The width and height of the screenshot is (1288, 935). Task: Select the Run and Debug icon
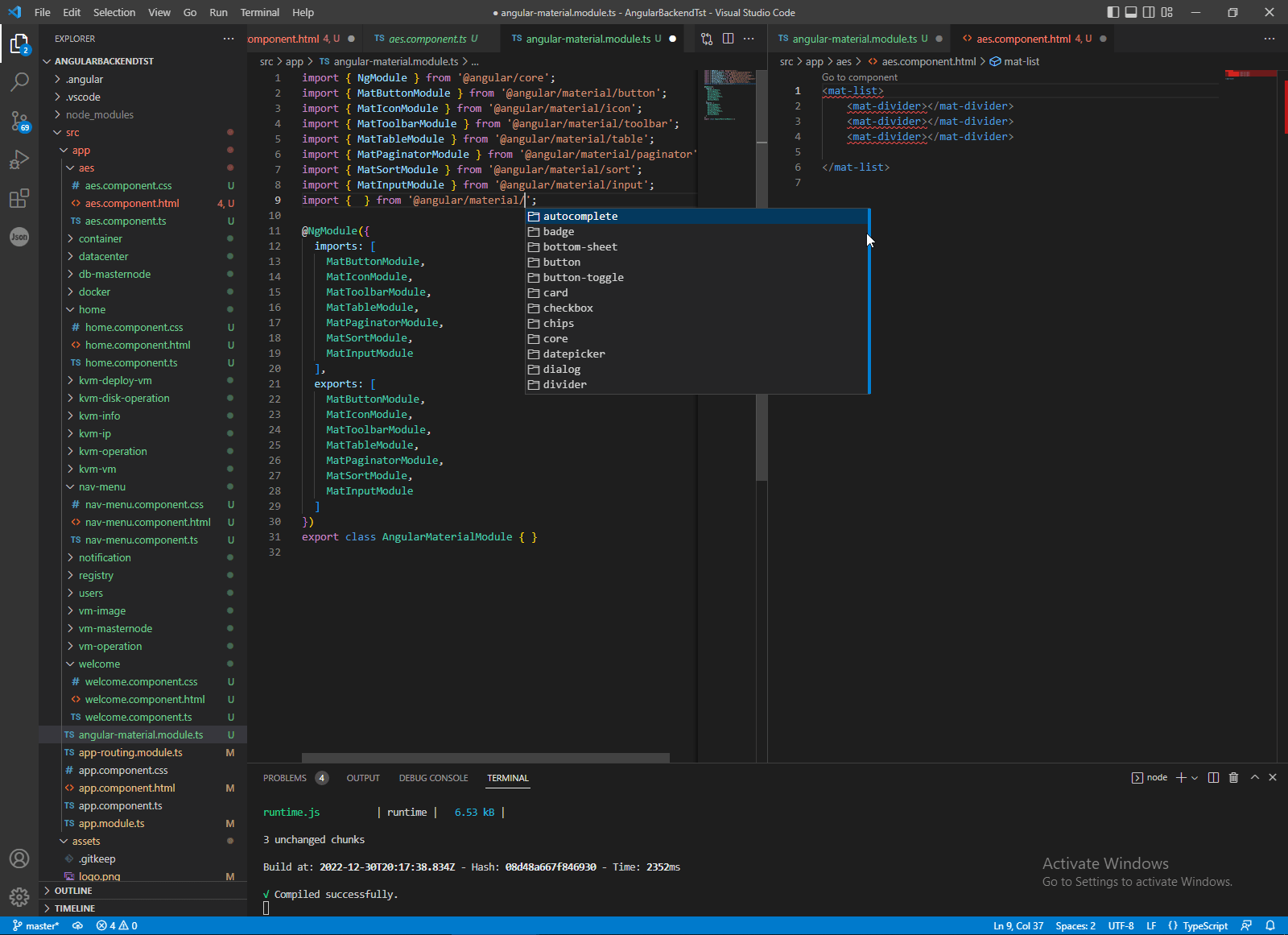coord(19,159)
